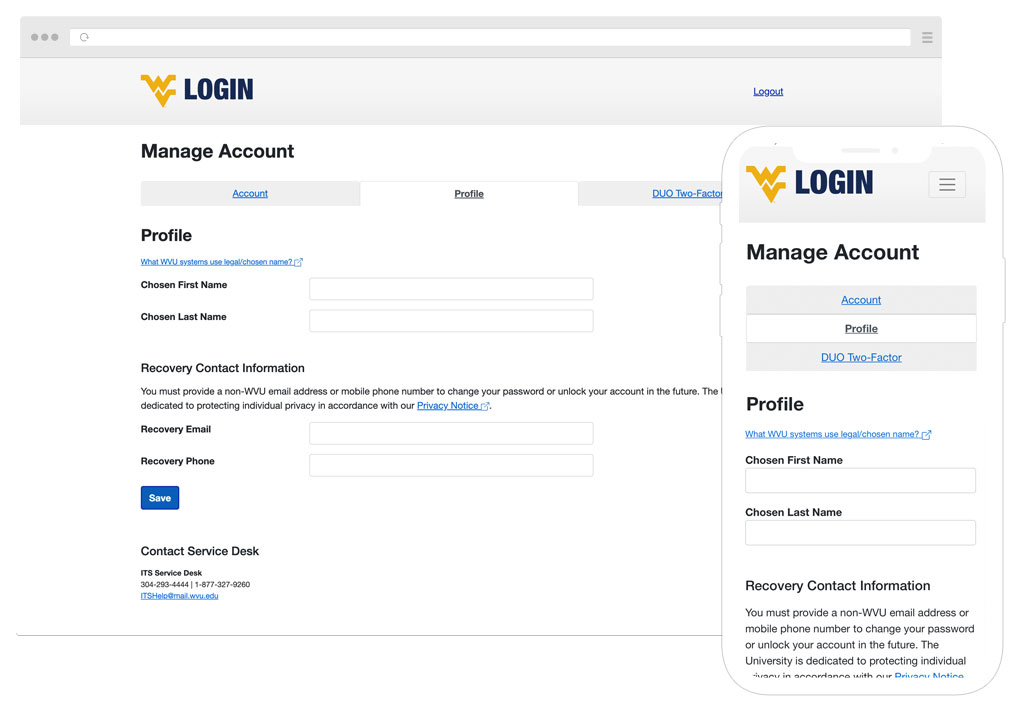Open the DUO Two-Factor tab on desktop
Image resolution: width=1024 pixels, height=710 pixels.
tap(686, 194)
